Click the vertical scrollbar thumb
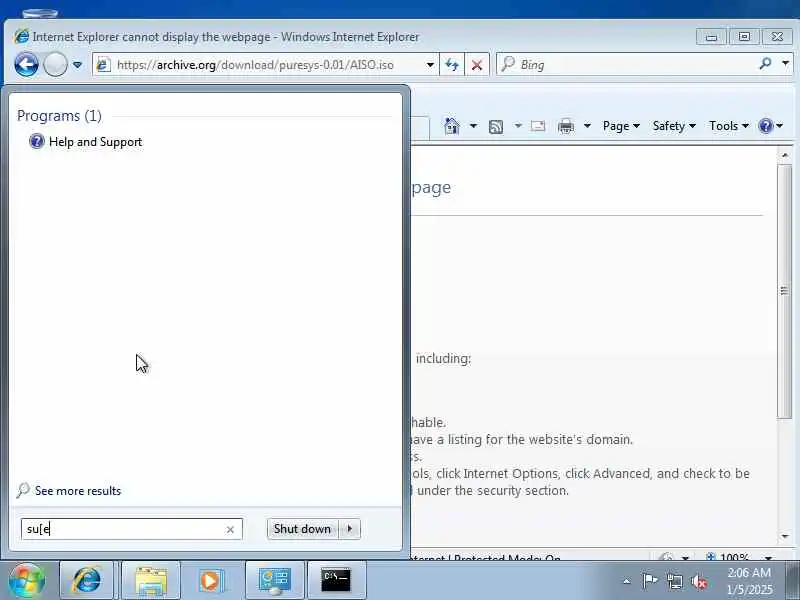Screen dimensions: 800x600 pyautogui.click(x=784, y=291)
